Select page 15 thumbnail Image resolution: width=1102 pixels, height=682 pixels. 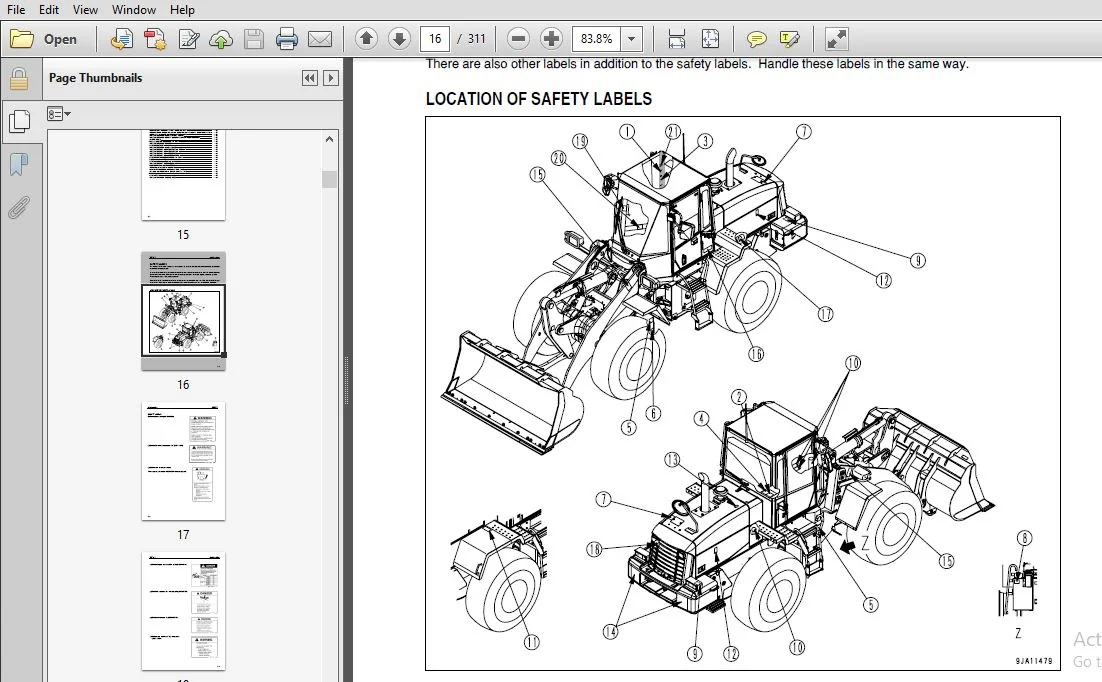click(x=183, y=174)
